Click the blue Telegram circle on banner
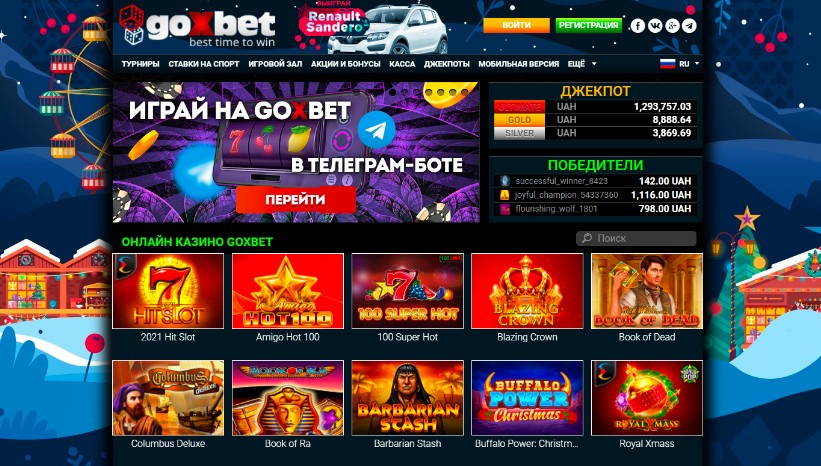The image size is (821, 466). point(376,129)
